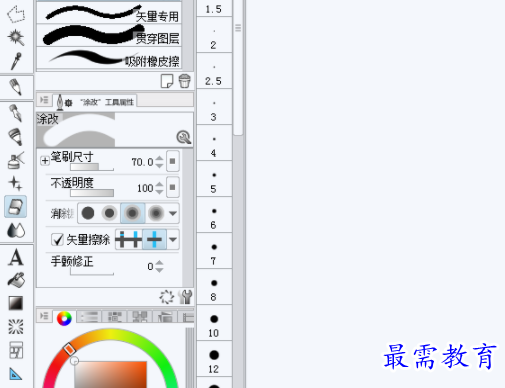Viewport: 505px width, 388px height.
Task: Switch to the color wheel tab
Action: (64, 318)
